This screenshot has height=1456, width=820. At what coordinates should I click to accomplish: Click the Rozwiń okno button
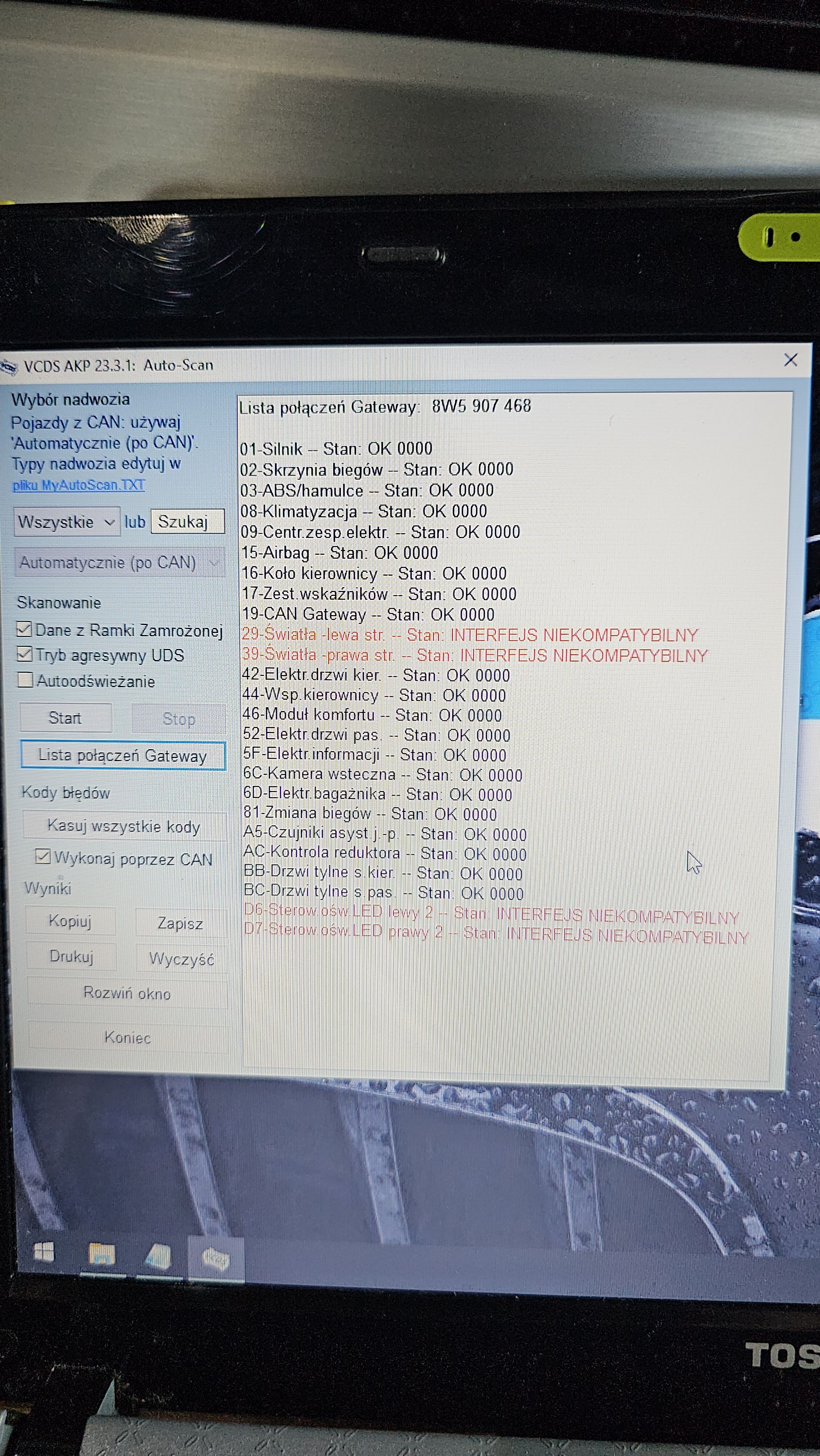point(127,993)
